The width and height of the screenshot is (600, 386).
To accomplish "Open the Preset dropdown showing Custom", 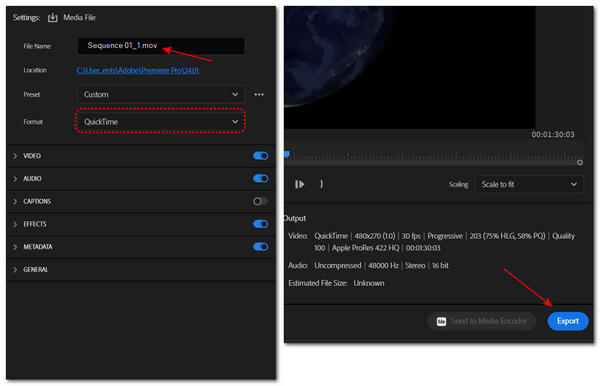I will [161, 94].
